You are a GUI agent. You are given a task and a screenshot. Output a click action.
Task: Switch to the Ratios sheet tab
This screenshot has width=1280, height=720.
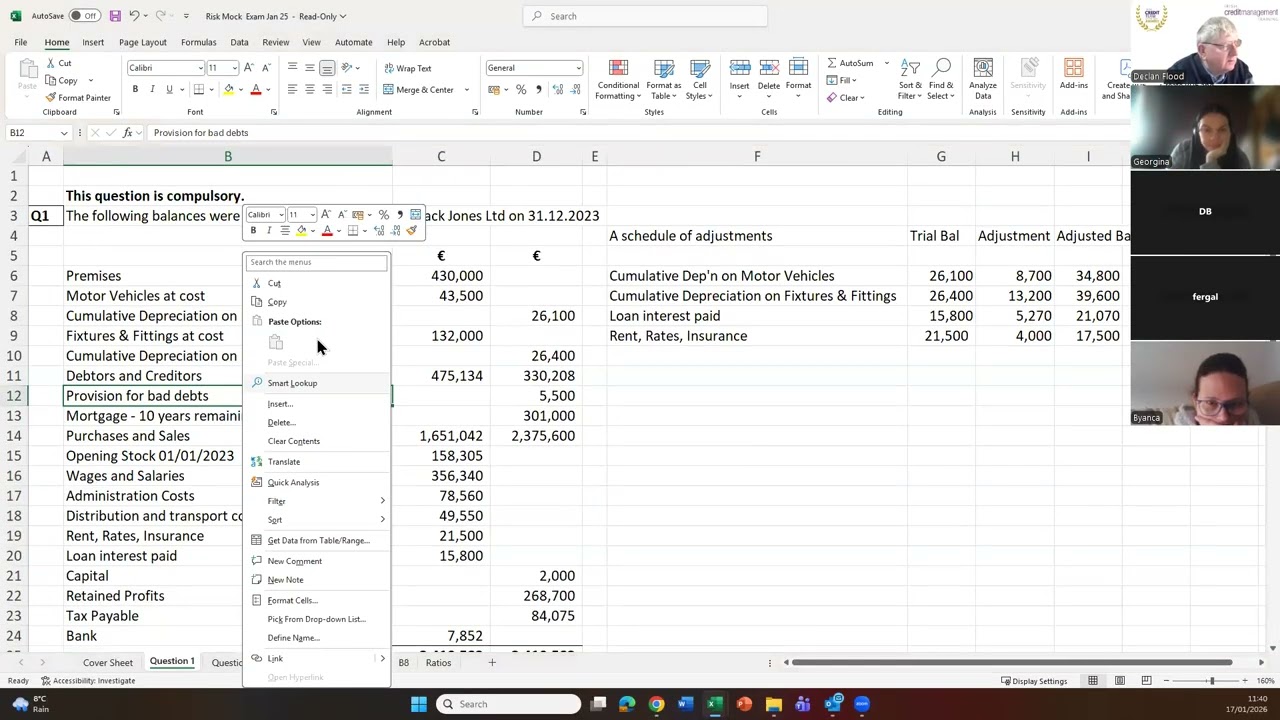pyautogui.click(x=438, y=663)
